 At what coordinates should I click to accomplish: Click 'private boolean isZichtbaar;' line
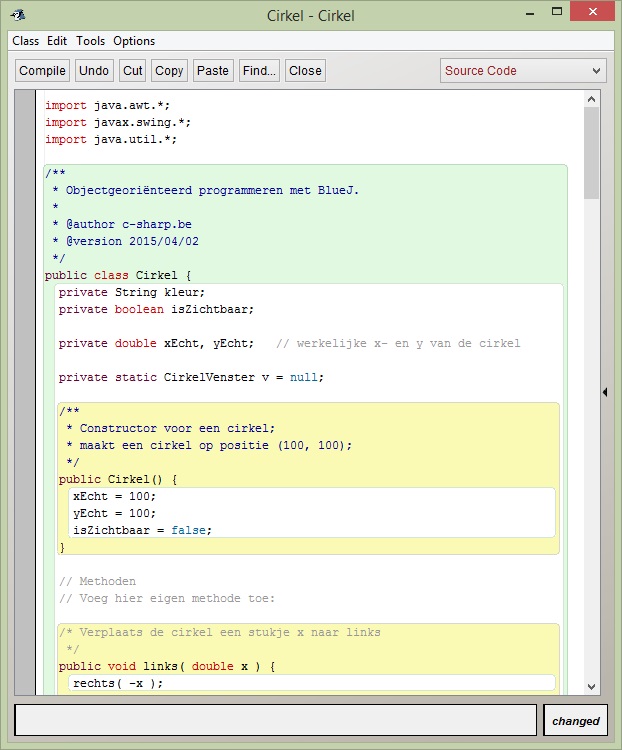tap(156, 309)
